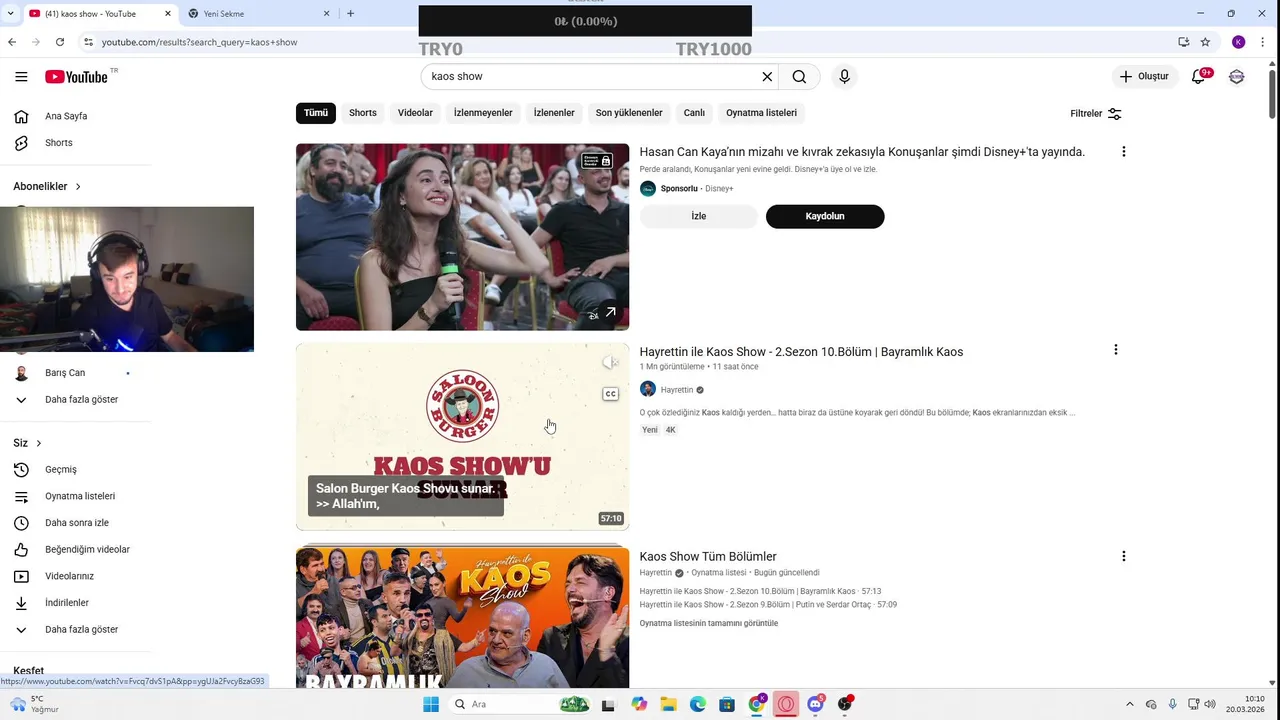Open Chrome tab search dropdown arrow
This screenshot has width=1280, height=720.
point(10,14)
